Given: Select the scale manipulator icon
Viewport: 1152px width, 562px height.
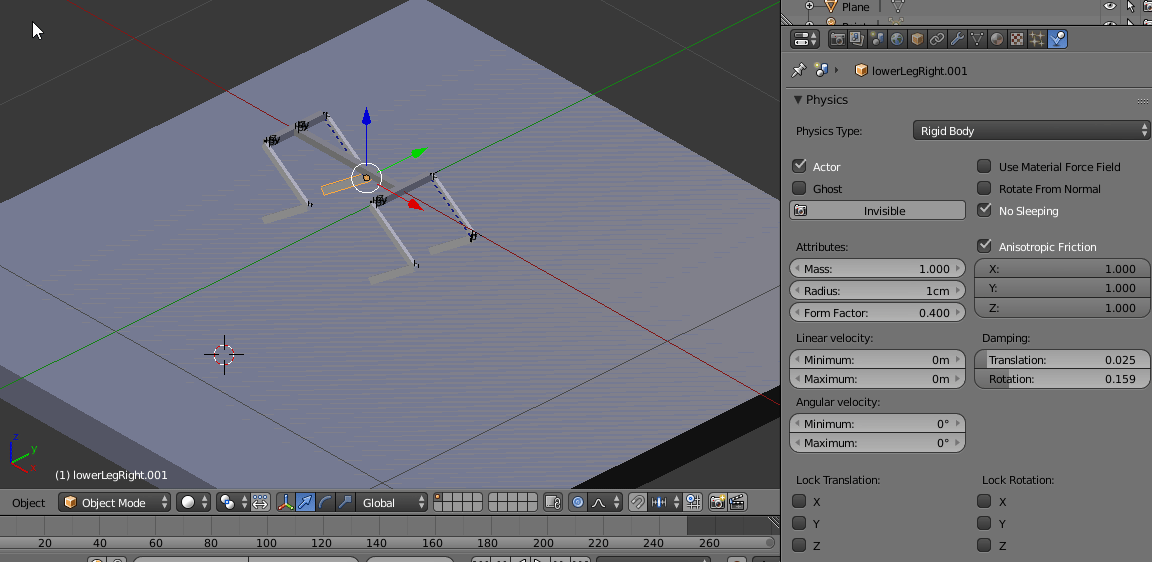Looking at the screenshot, I should pos(345,502).
